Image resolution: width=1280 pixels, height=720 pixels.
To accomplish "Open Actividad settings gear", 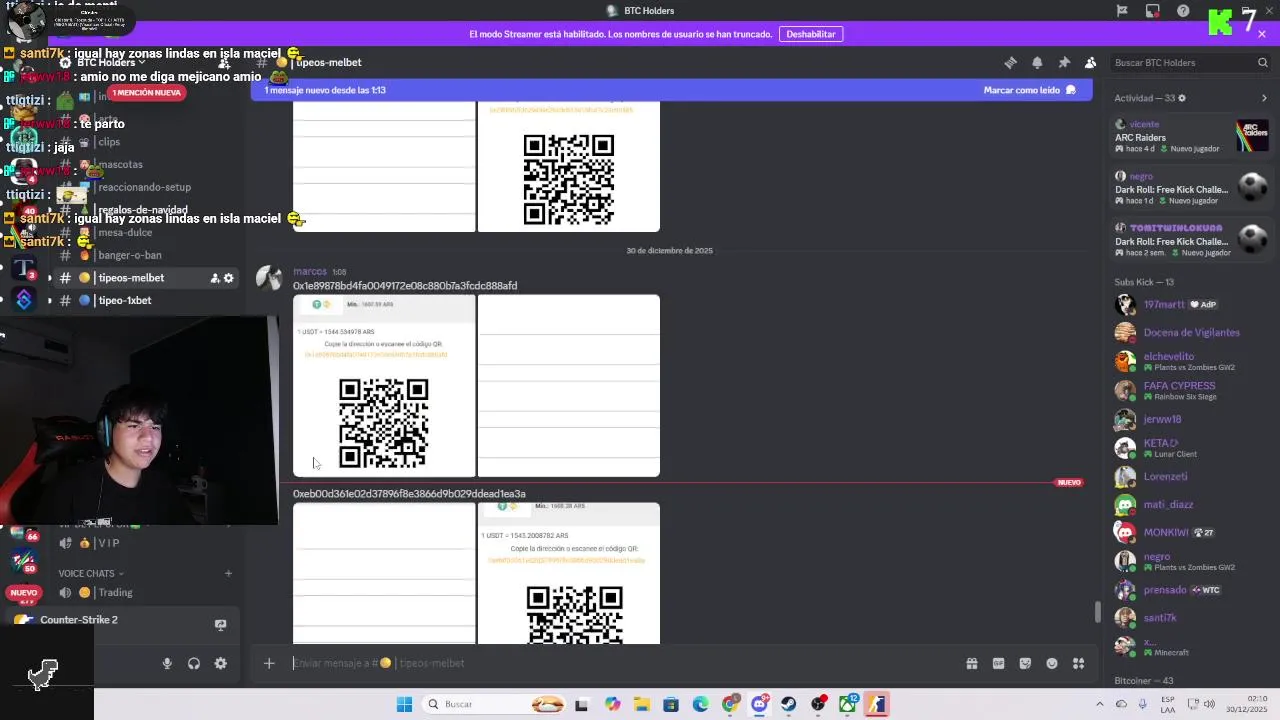I will 1182,98.
